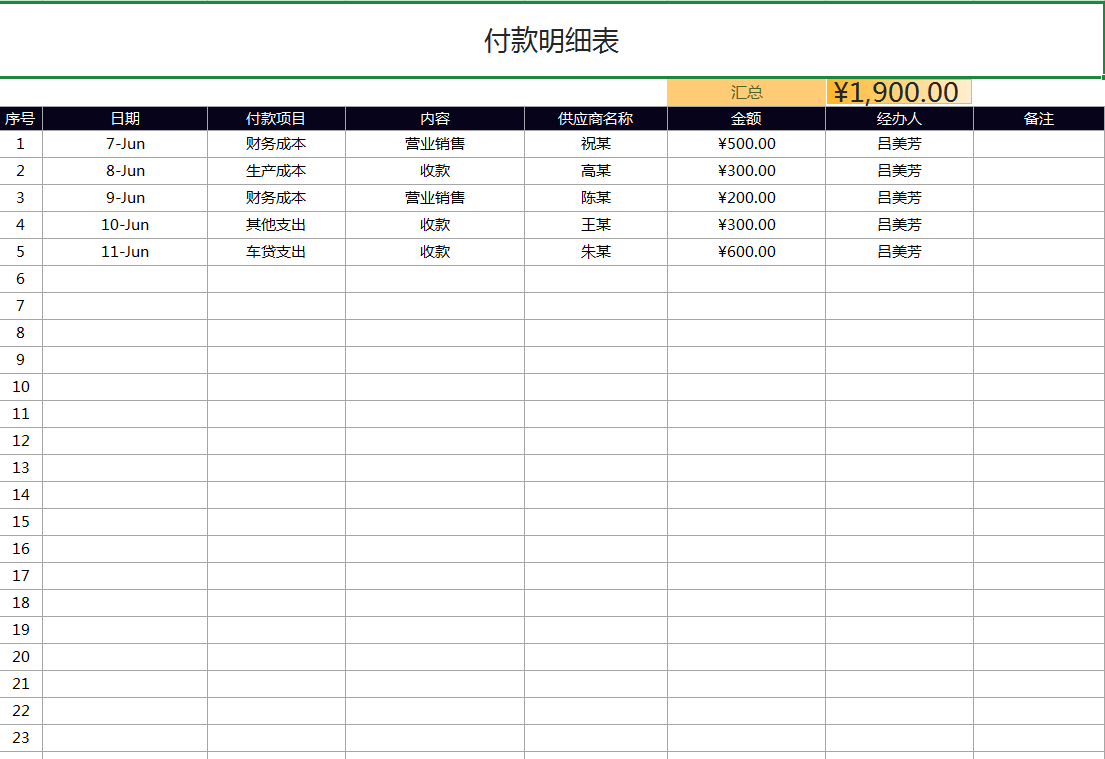1105x759 pixels.
Task: Click the ¥500.00 amount cell
Action: click(744, 143)
